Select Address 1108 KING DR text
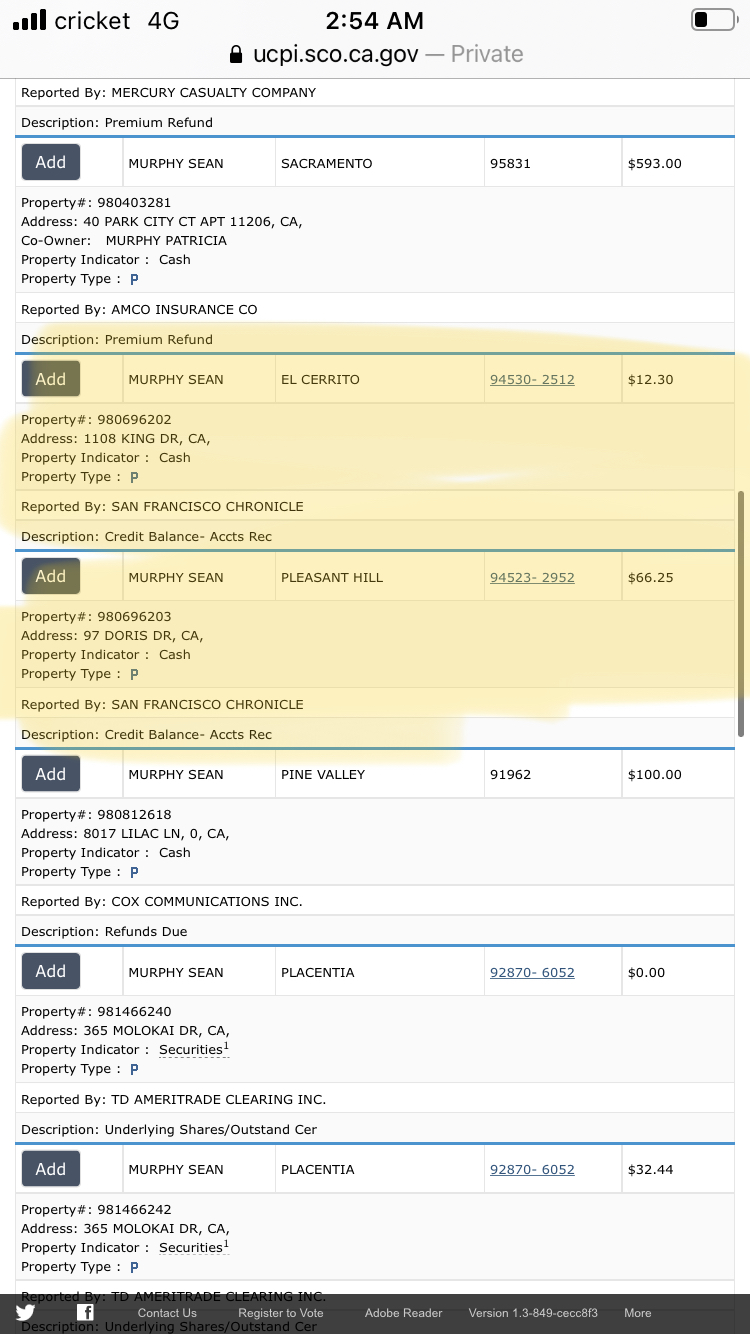The height and width of the screenshot is (1334, 750). click(x=116, y=439)
